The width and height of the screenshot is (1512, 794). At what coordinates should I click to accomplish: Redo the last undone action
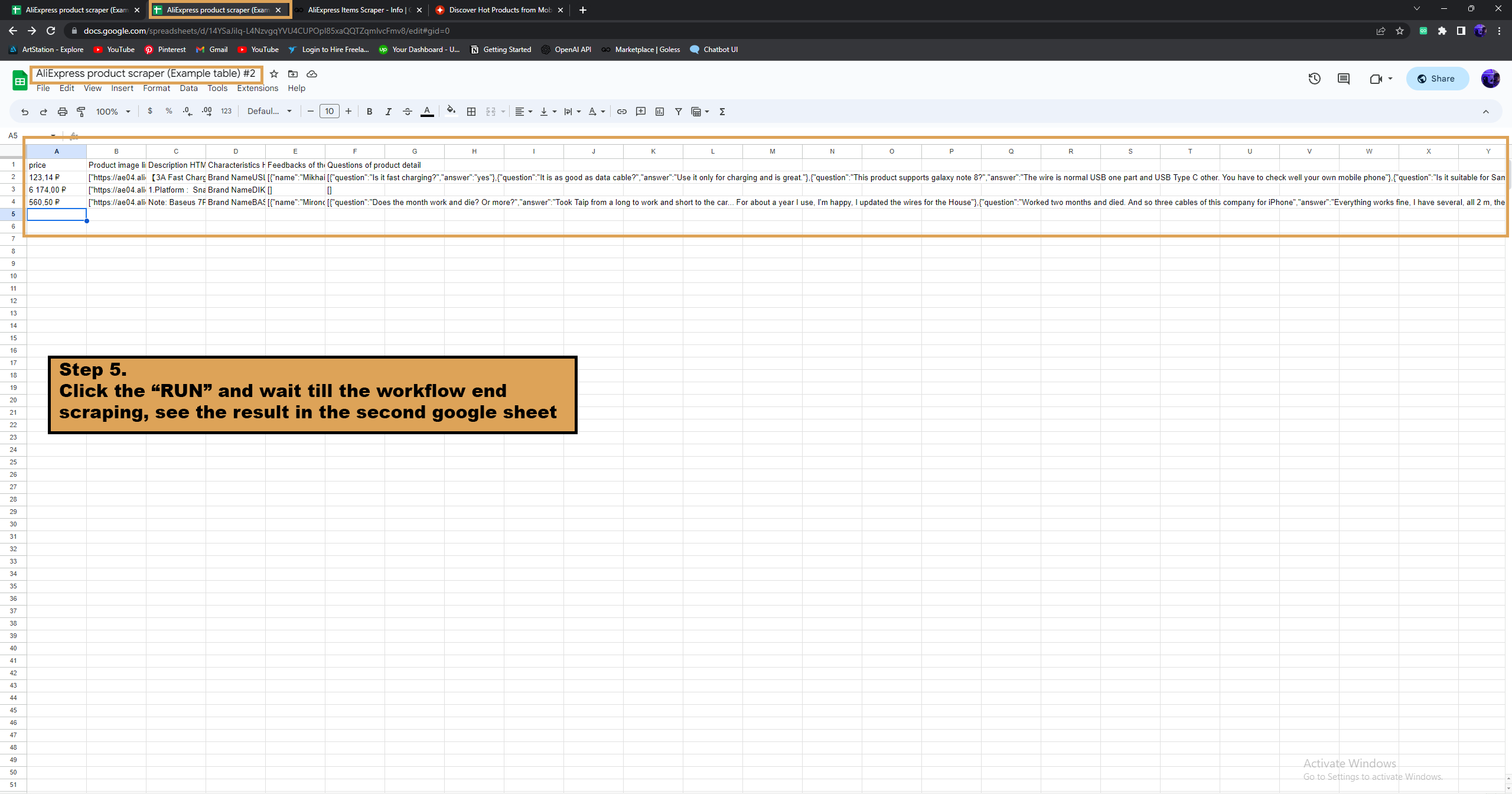pos(43,112)
